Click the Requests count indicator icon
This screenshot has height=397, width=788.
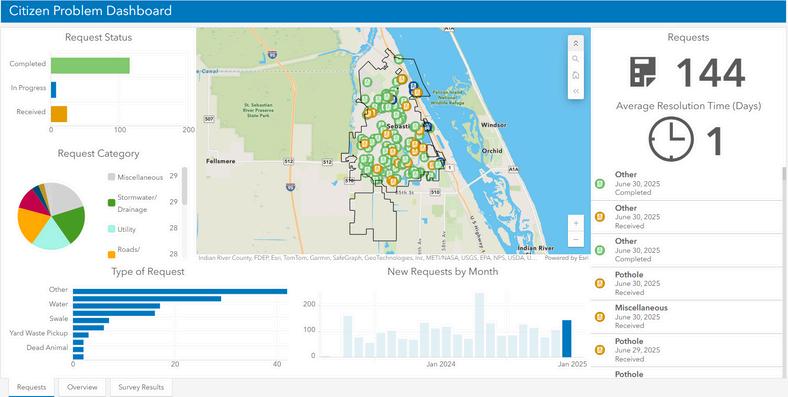[643, 72]
